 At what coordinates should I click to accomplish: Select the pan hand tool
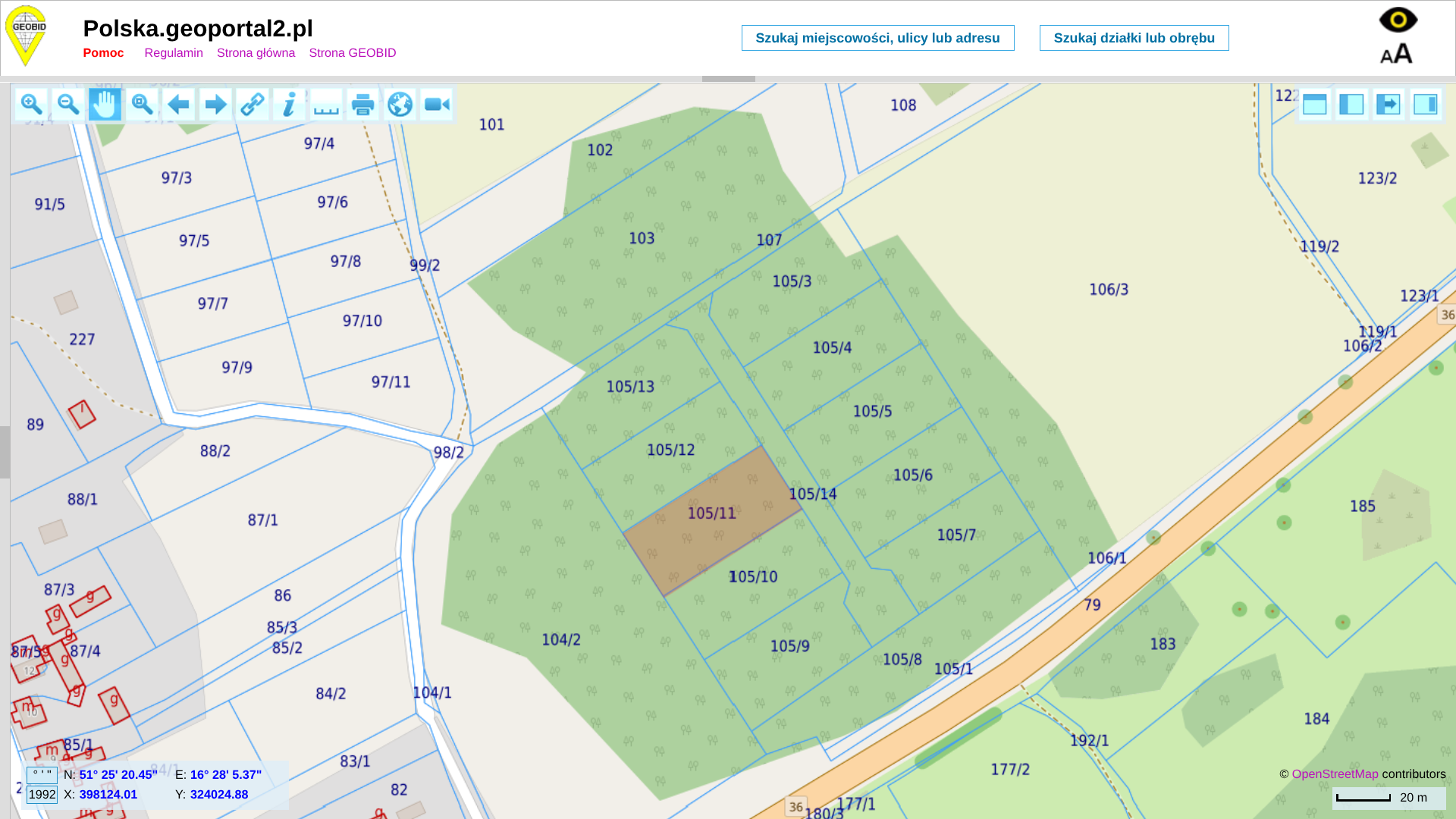tap(105, 105)
